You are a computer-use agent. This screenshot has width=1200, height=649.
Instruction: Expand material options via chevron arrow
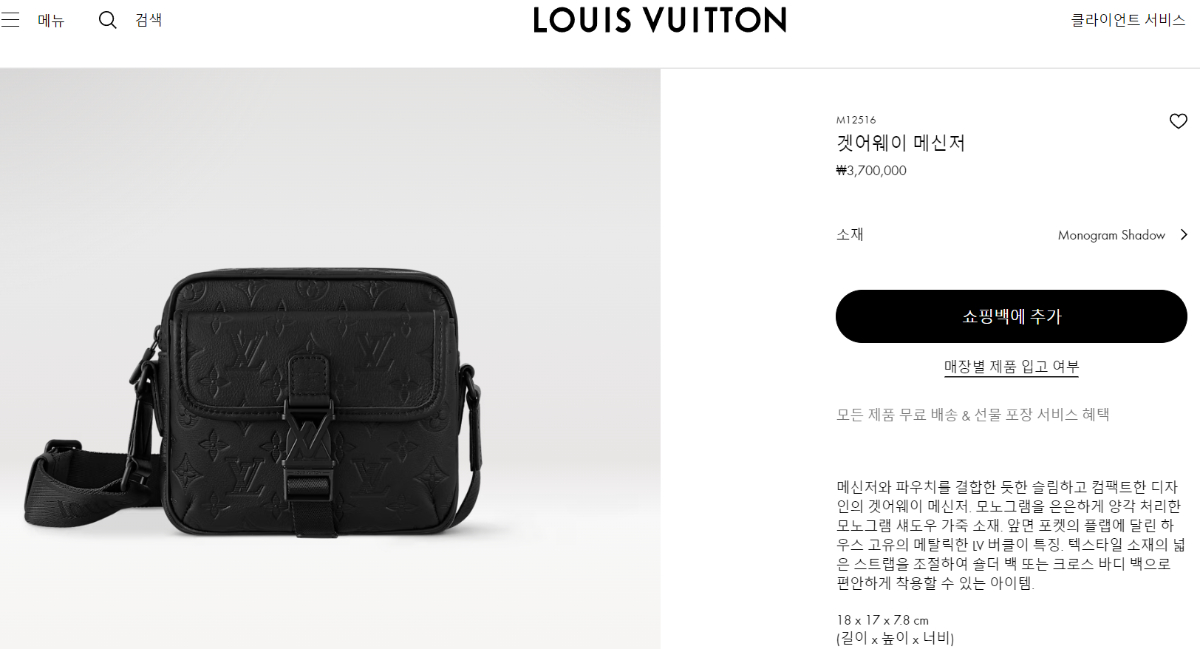[1184, 235]
